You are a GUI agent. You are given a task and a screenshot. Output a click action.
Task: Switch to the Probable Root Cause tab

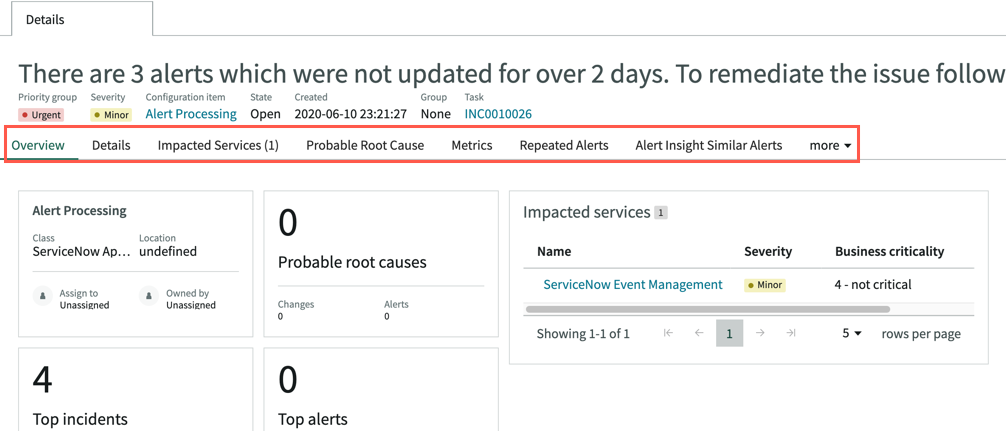coord(365,145)
